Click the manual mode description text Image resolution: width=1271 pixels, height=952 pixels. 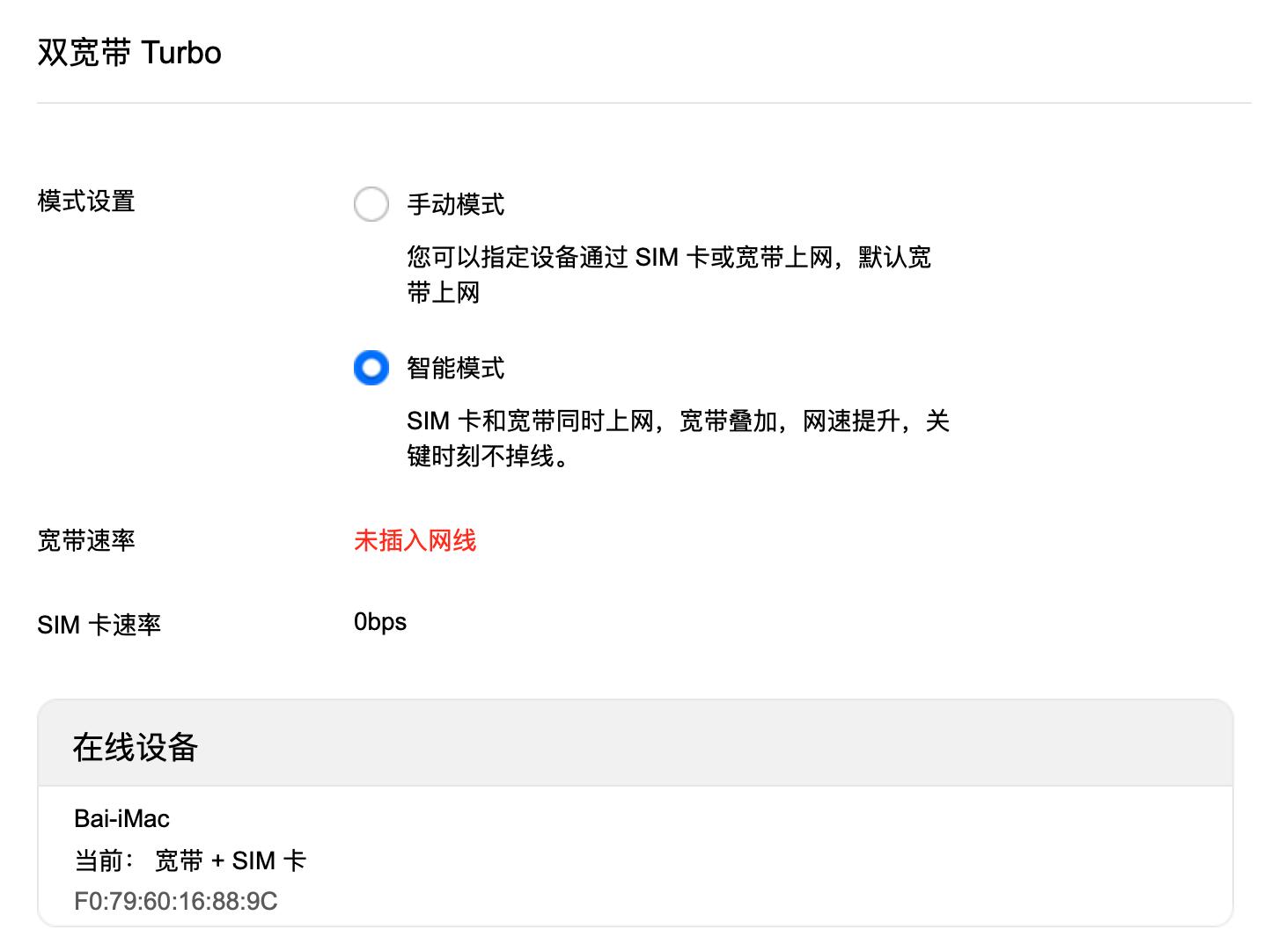pyautogui.click(x=669, y=275)
